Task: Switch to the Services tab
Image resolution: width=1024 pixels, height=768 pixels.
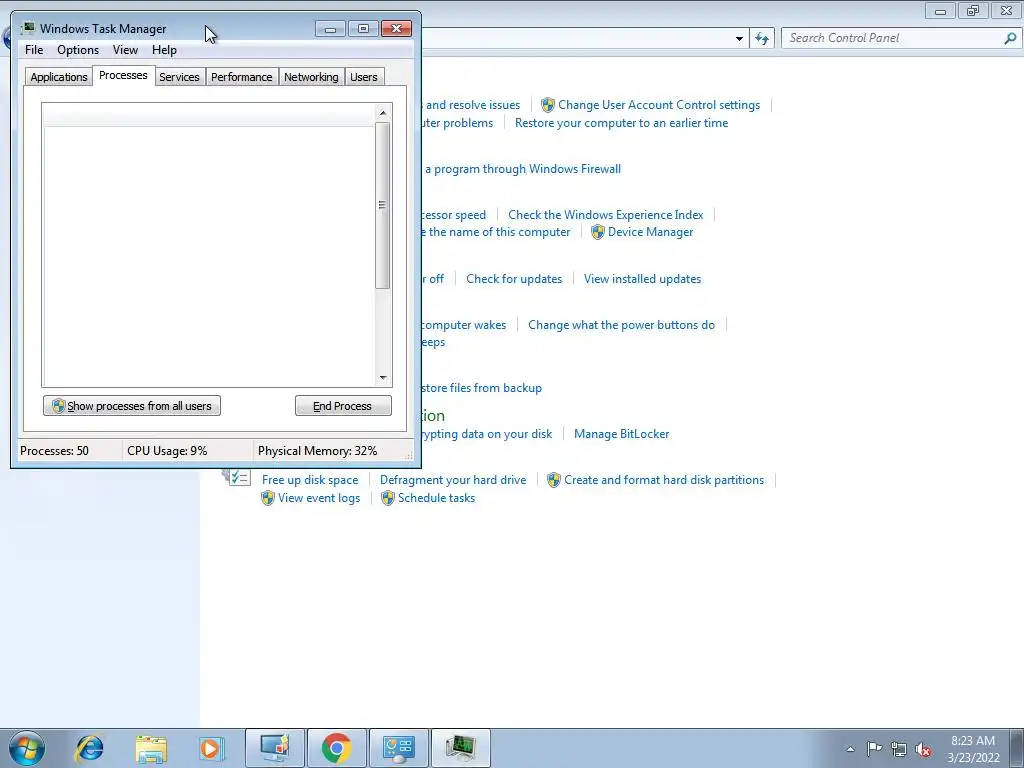Action: click(180, 77)
